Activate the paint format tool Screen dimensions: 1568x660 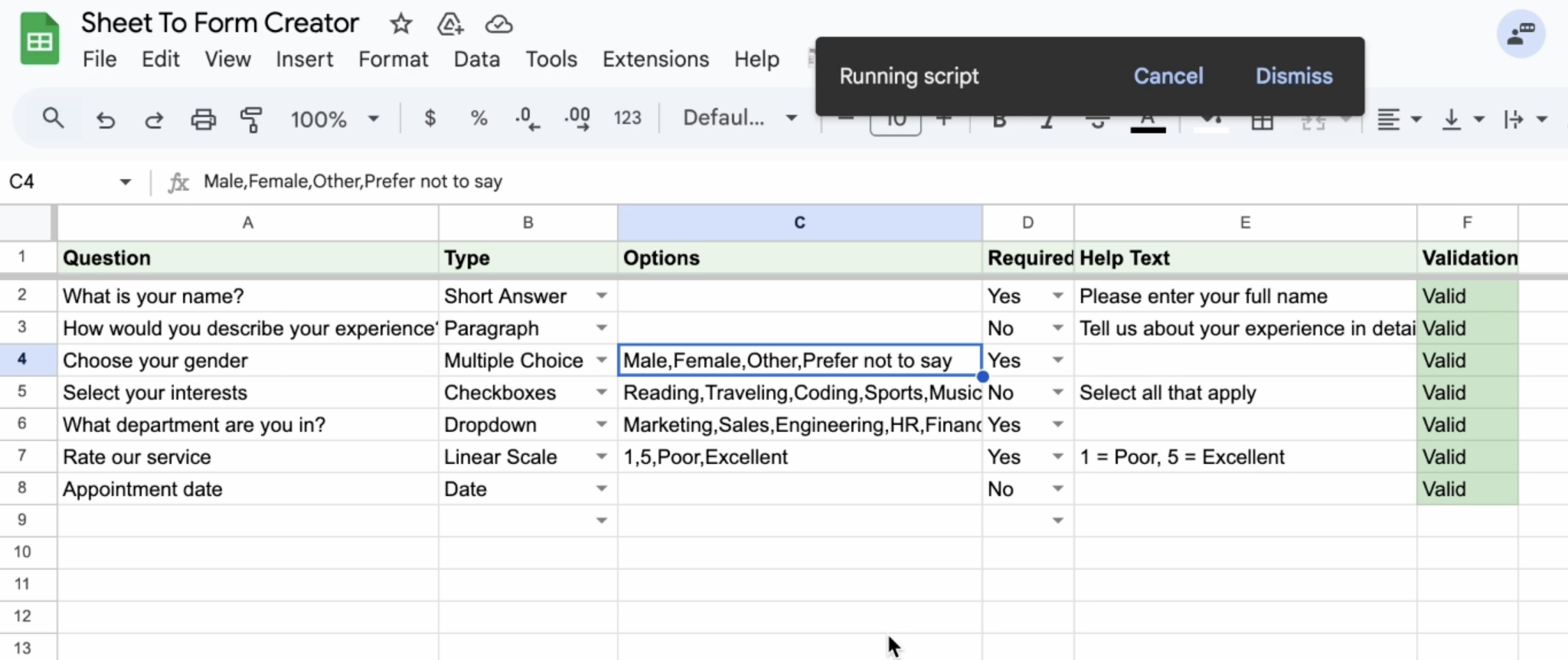click(251, 119)
